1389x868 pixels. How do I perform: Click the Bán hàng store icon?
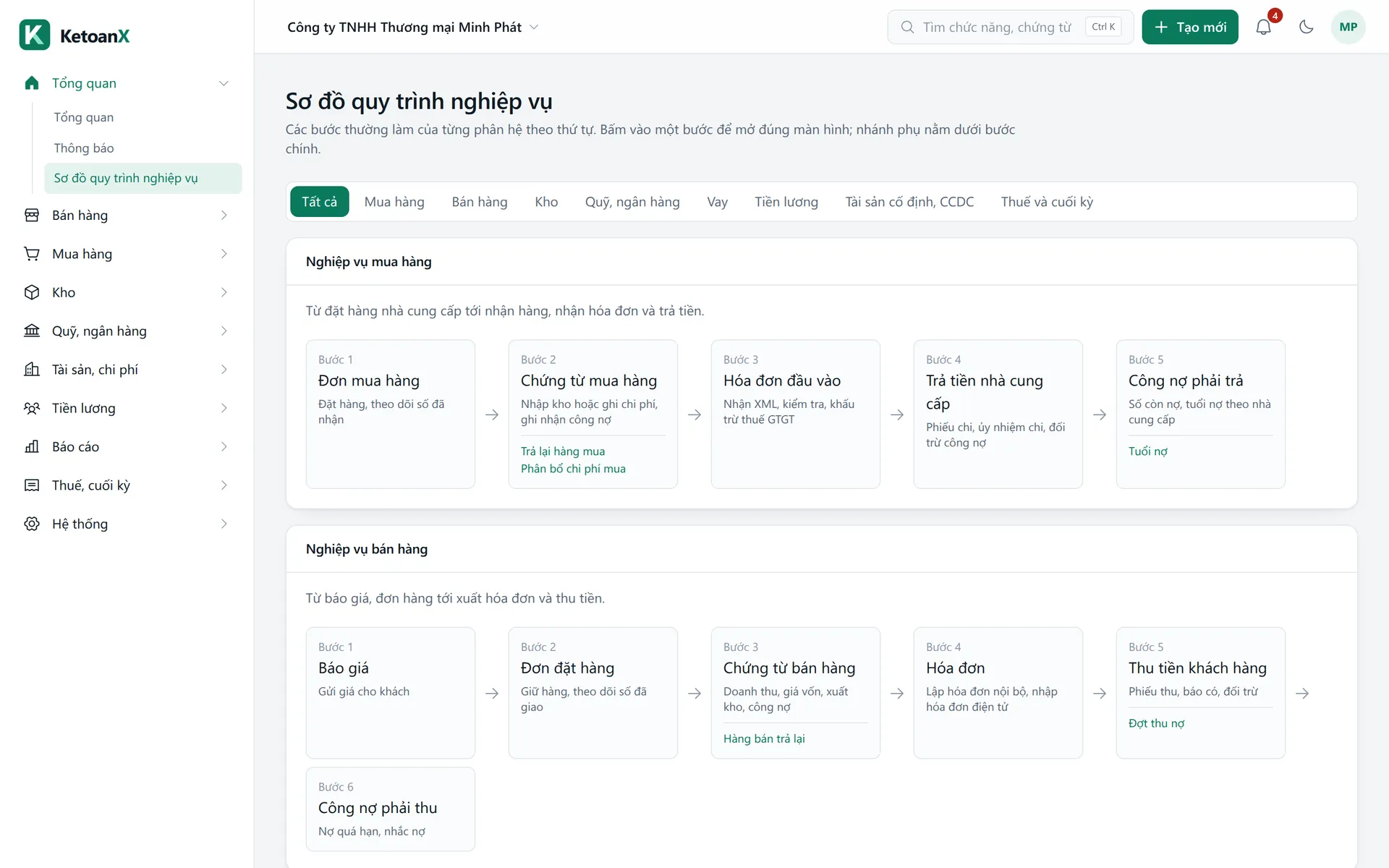click(32, 216)
